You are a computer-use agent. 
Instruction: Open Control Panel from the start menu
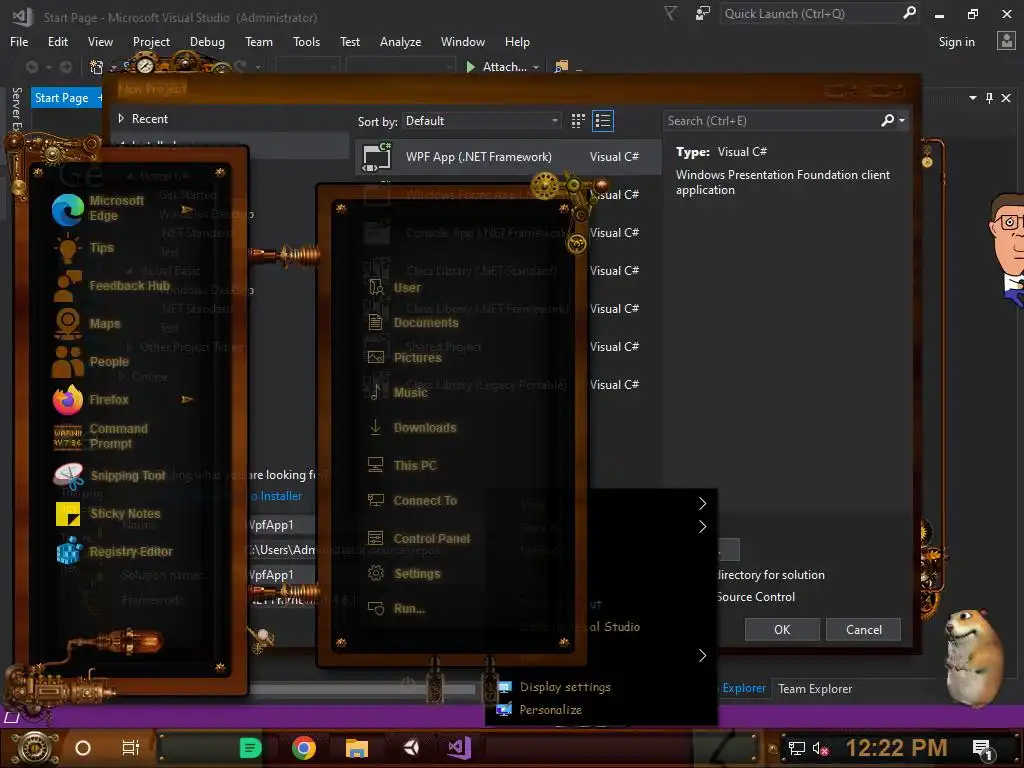point(419,539)
